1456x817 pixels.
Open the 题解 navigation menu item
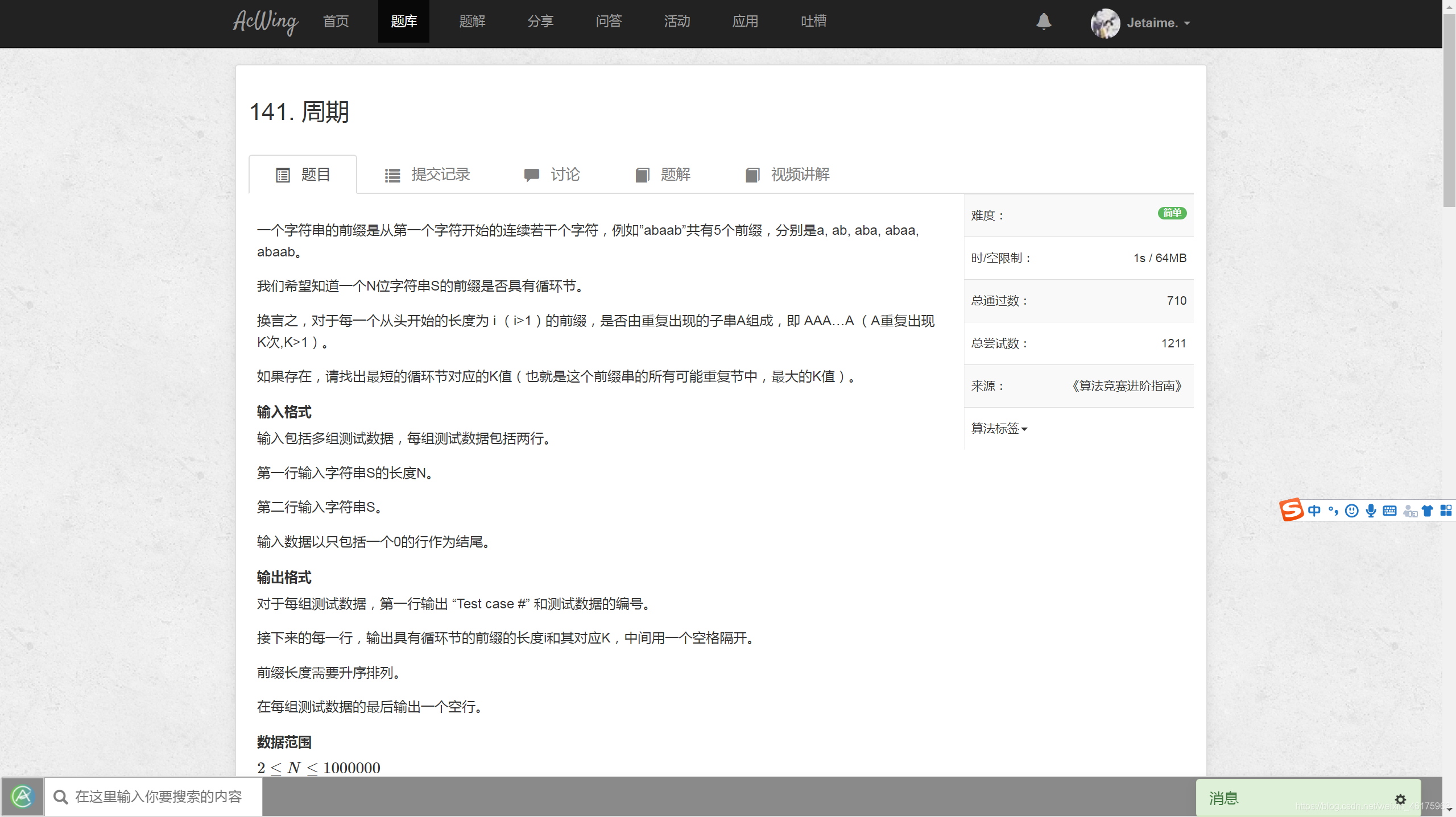[471, 21]
